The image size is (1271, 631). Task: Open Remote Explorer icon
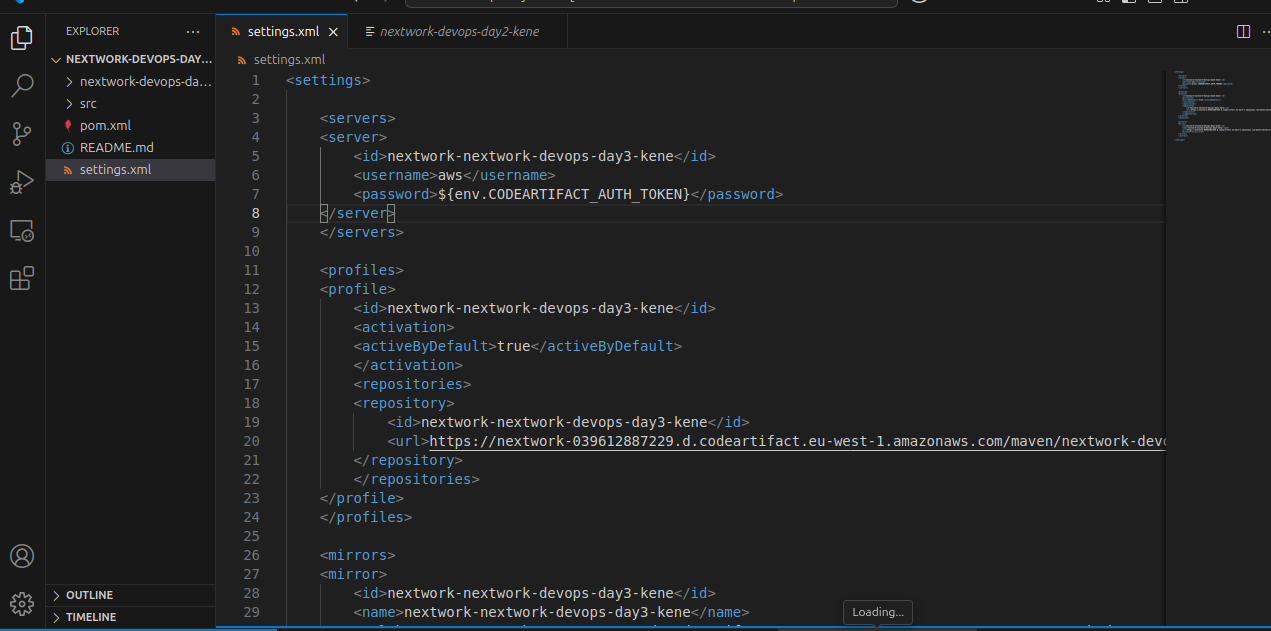click(22, 230)
